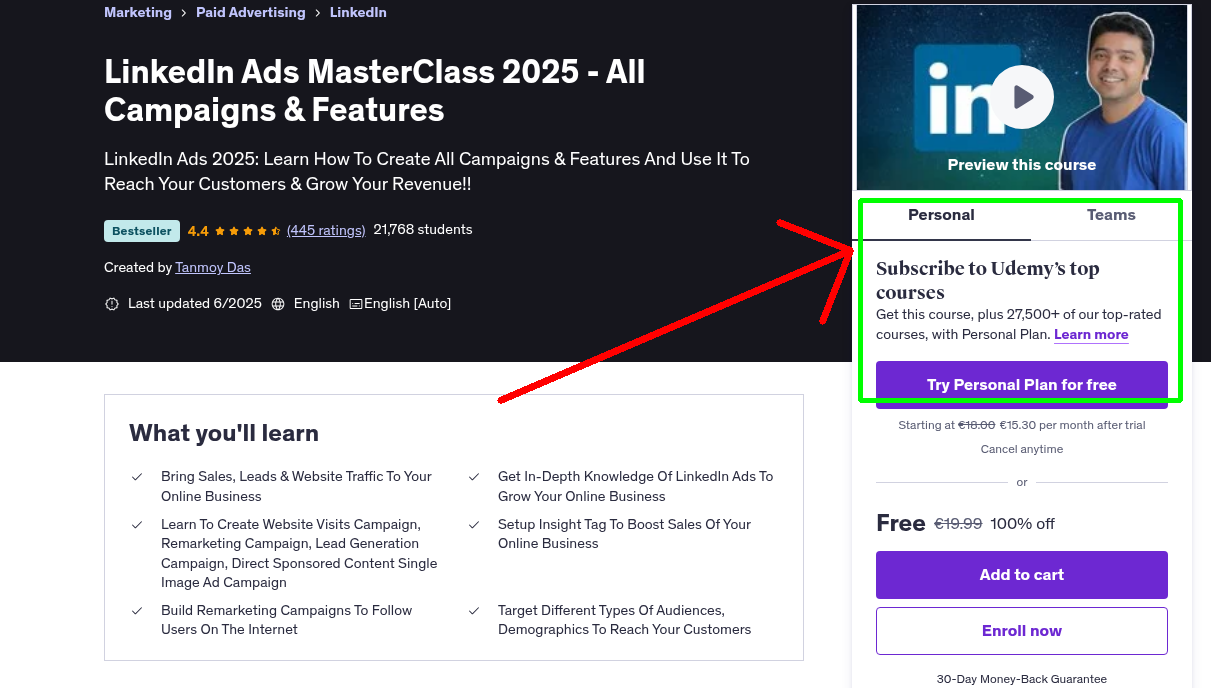This screenshot has width=1211, height=688.
Task: Click the 'Cancel anytime' text
Action: (1022, 449)
